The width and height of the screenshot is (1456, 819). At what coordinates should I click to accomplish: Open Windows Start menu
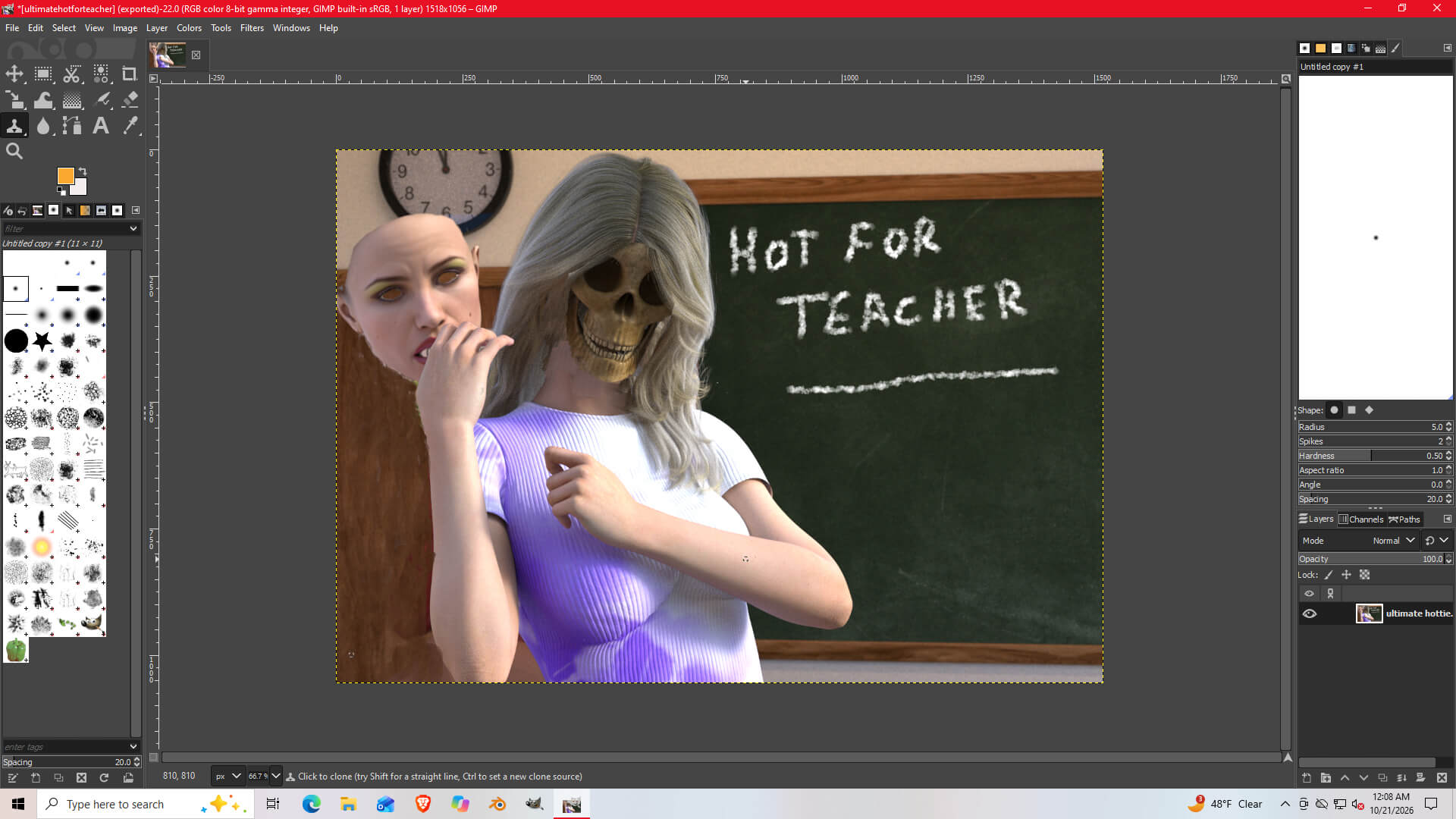point(18,804)
